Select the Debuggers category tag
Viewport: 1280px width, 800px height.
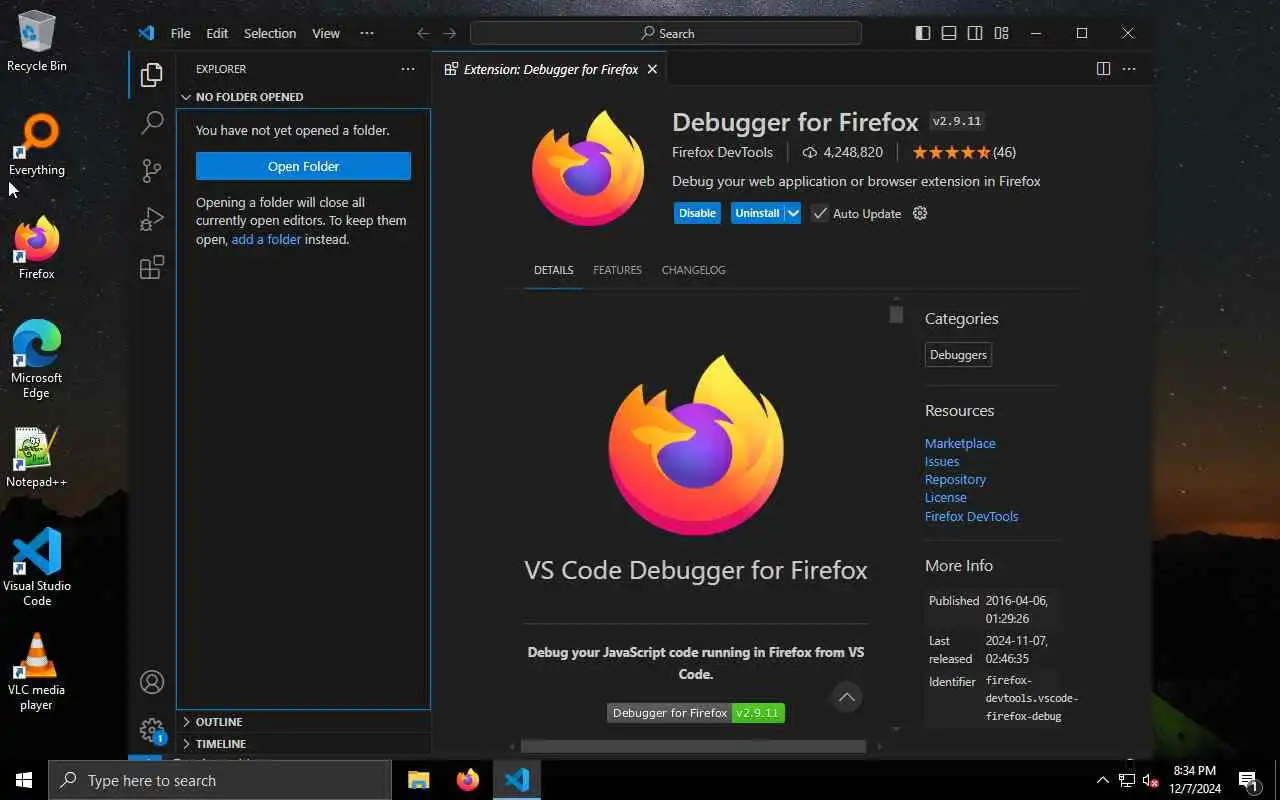click(958, 355)
